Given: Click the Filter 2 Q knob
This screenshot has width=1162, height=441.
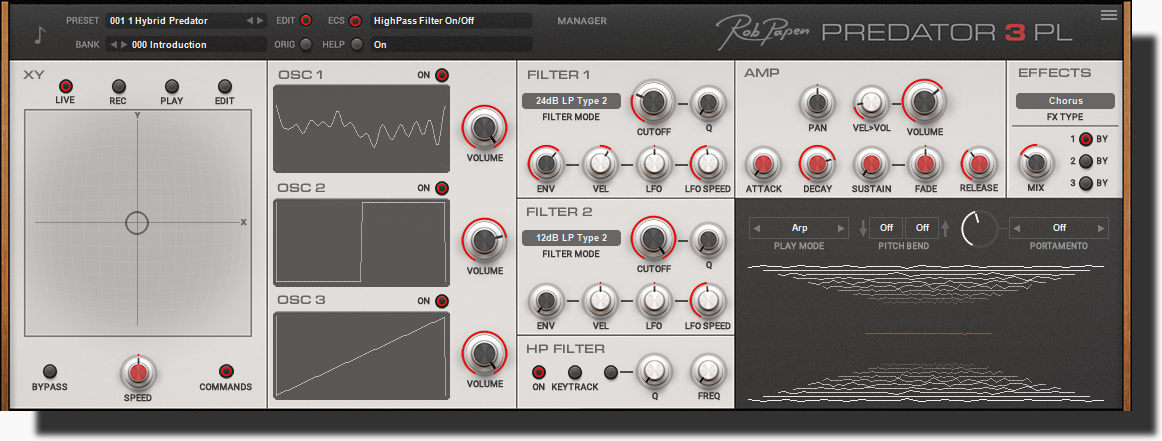Looking at the screenshot, I should pos(708,239).
